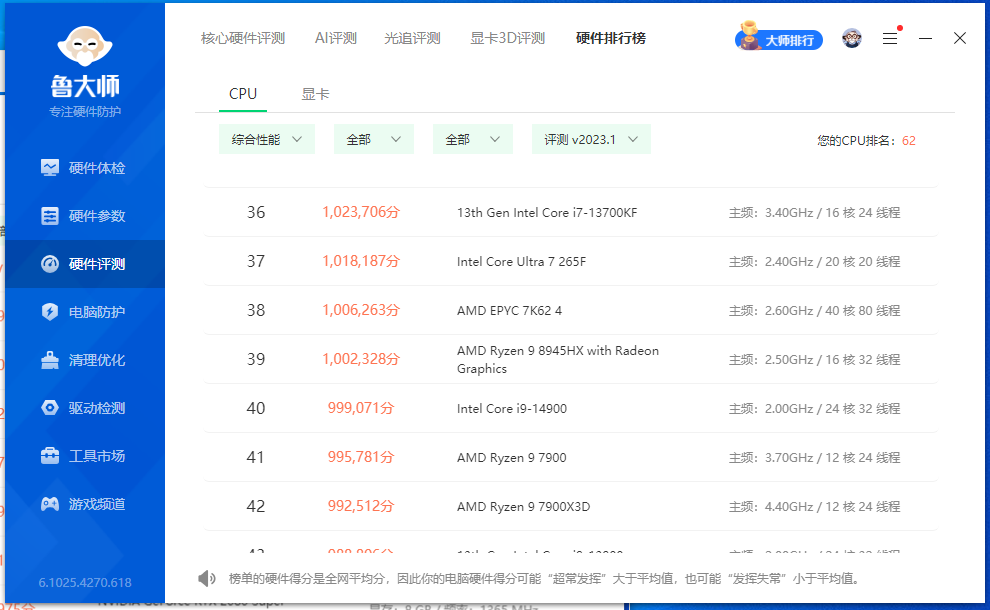Viewport: 990px width, 610px height.
Task: Switch to AI评测 tab
Action: coord(336,39)
